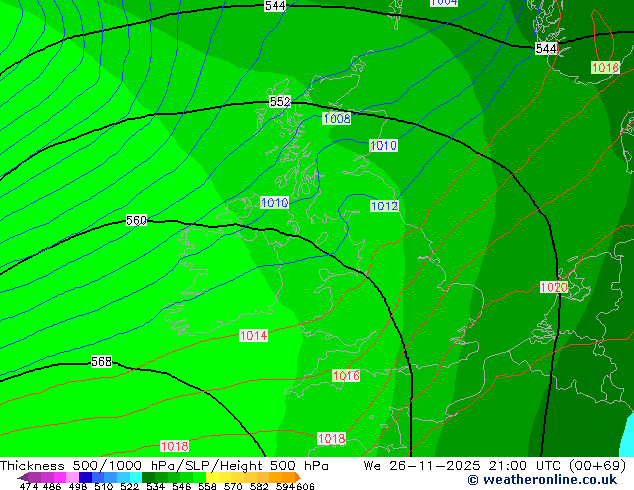Viewport: 634px width, 490px height.
Task: Click the dark purple legend swatch above 474
Action: [23, 477]
